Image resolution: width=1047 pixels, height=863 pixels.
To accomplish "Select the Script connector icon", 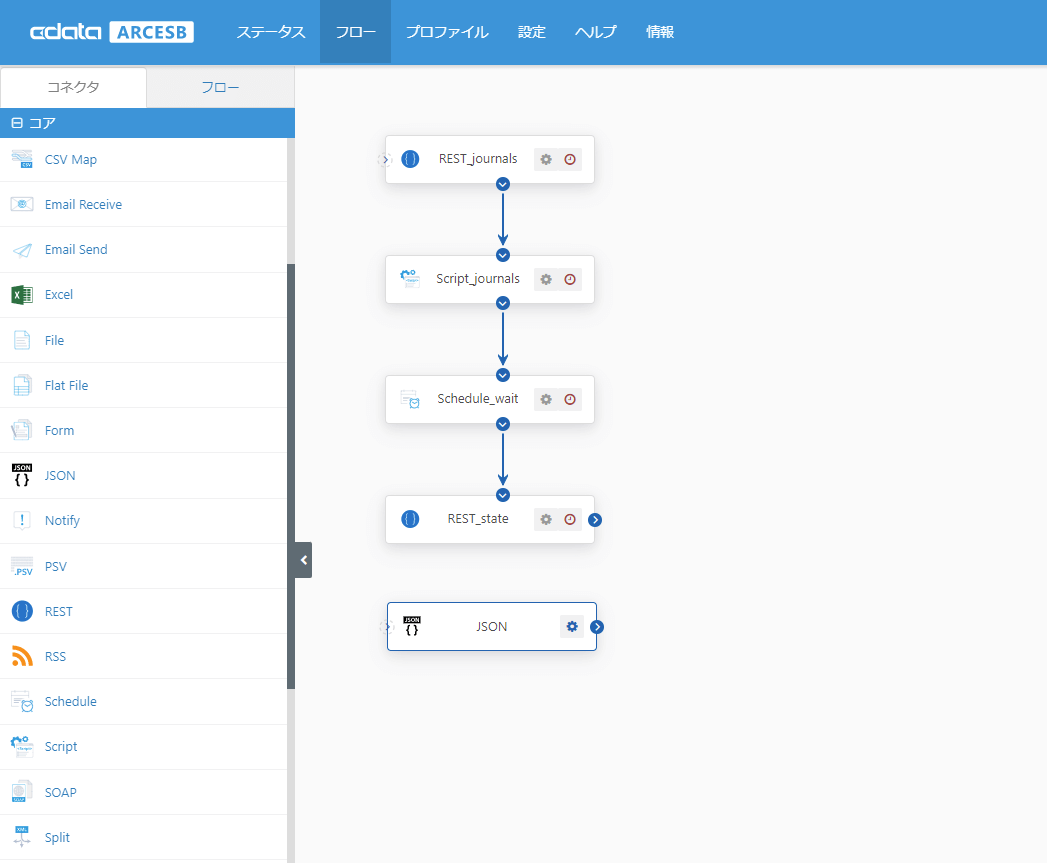I will [22, 746].
